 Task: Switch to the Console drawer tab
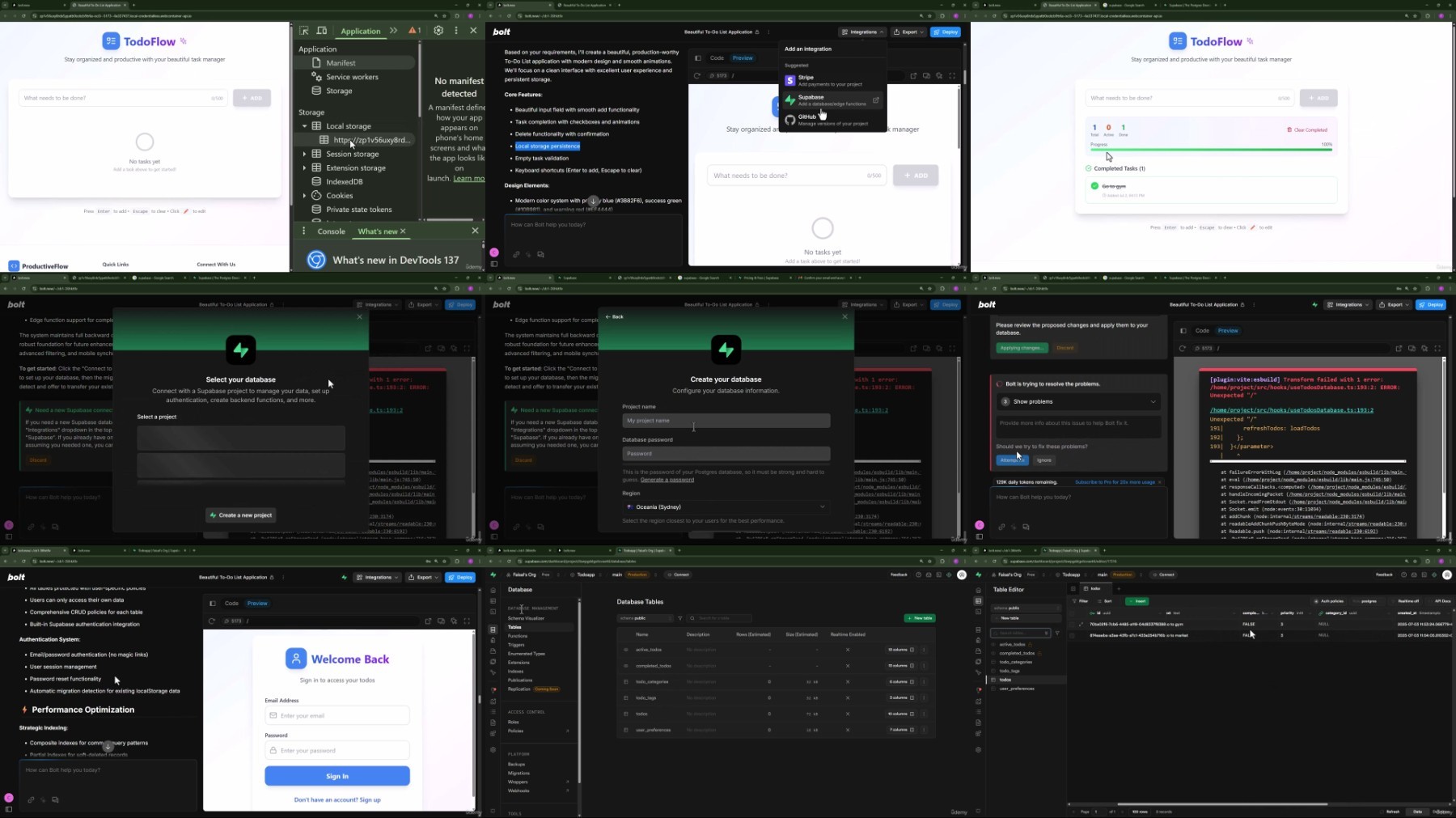click(331, 231)
